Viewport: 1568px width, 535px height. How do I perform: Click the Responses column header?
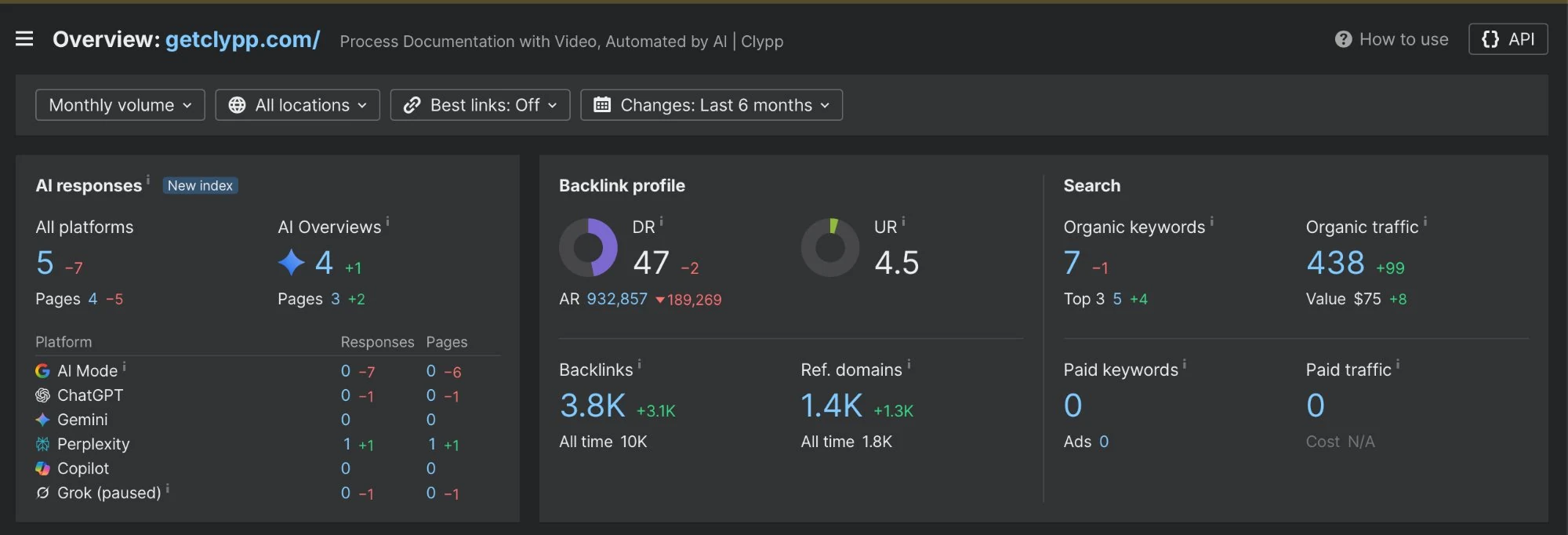(x=377, y=342)
